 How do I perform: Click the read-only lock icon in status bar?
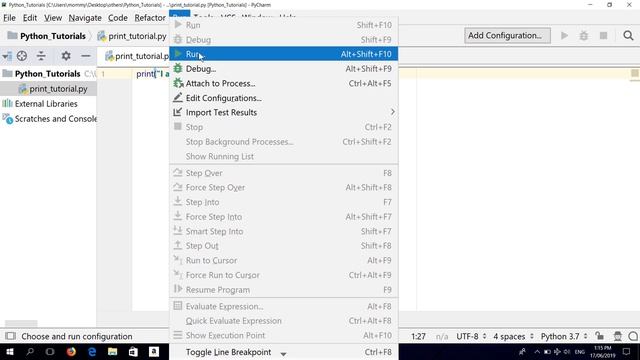[x=599, y=336]
